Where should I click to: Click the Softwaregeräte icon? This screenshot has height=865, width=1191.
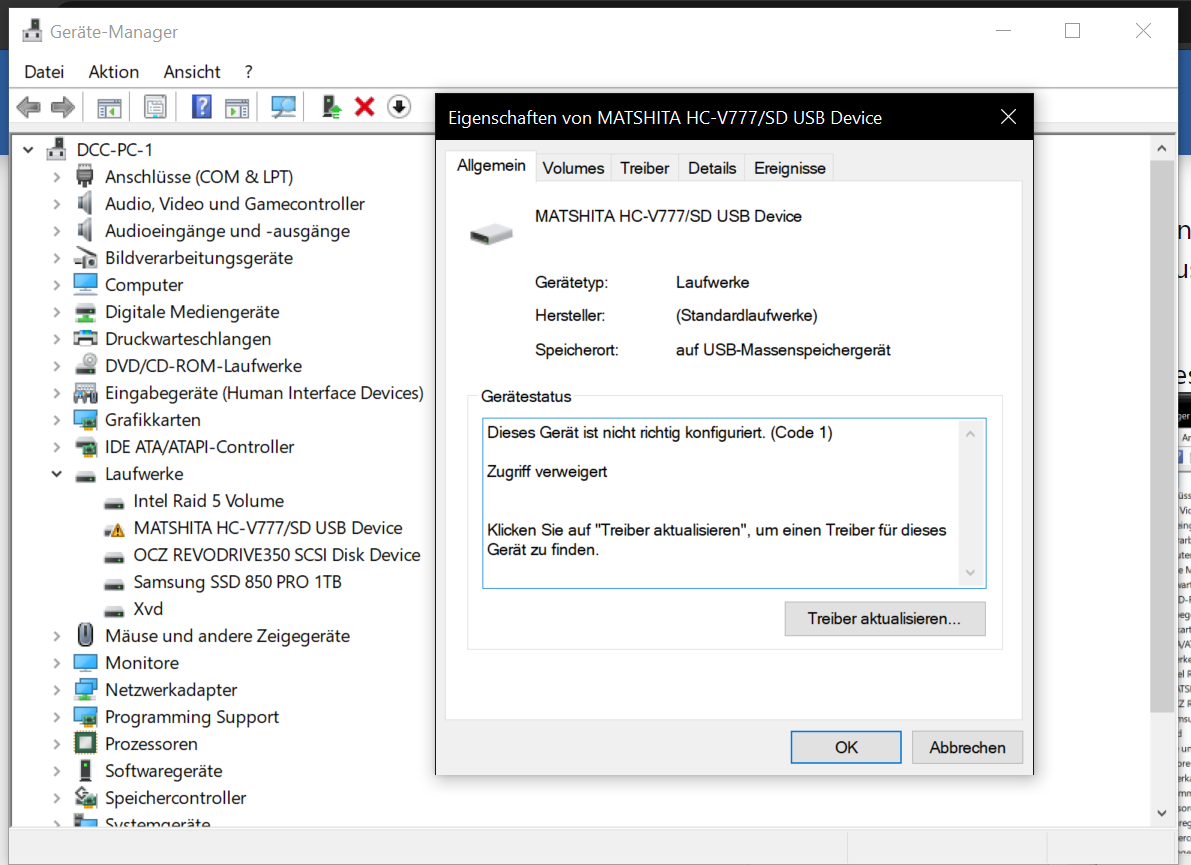85,771
